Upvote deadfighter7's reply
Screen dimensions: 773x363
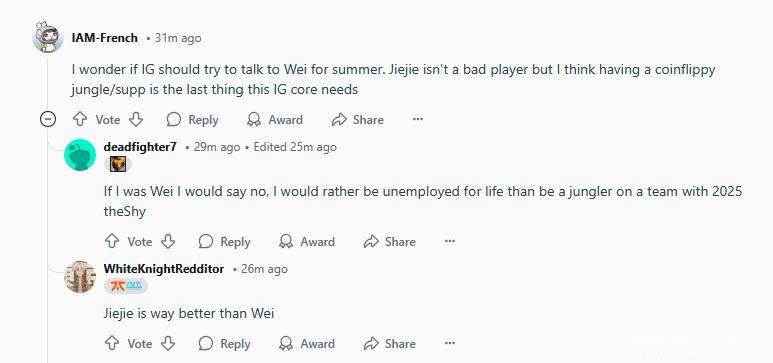tap(112, 241)
